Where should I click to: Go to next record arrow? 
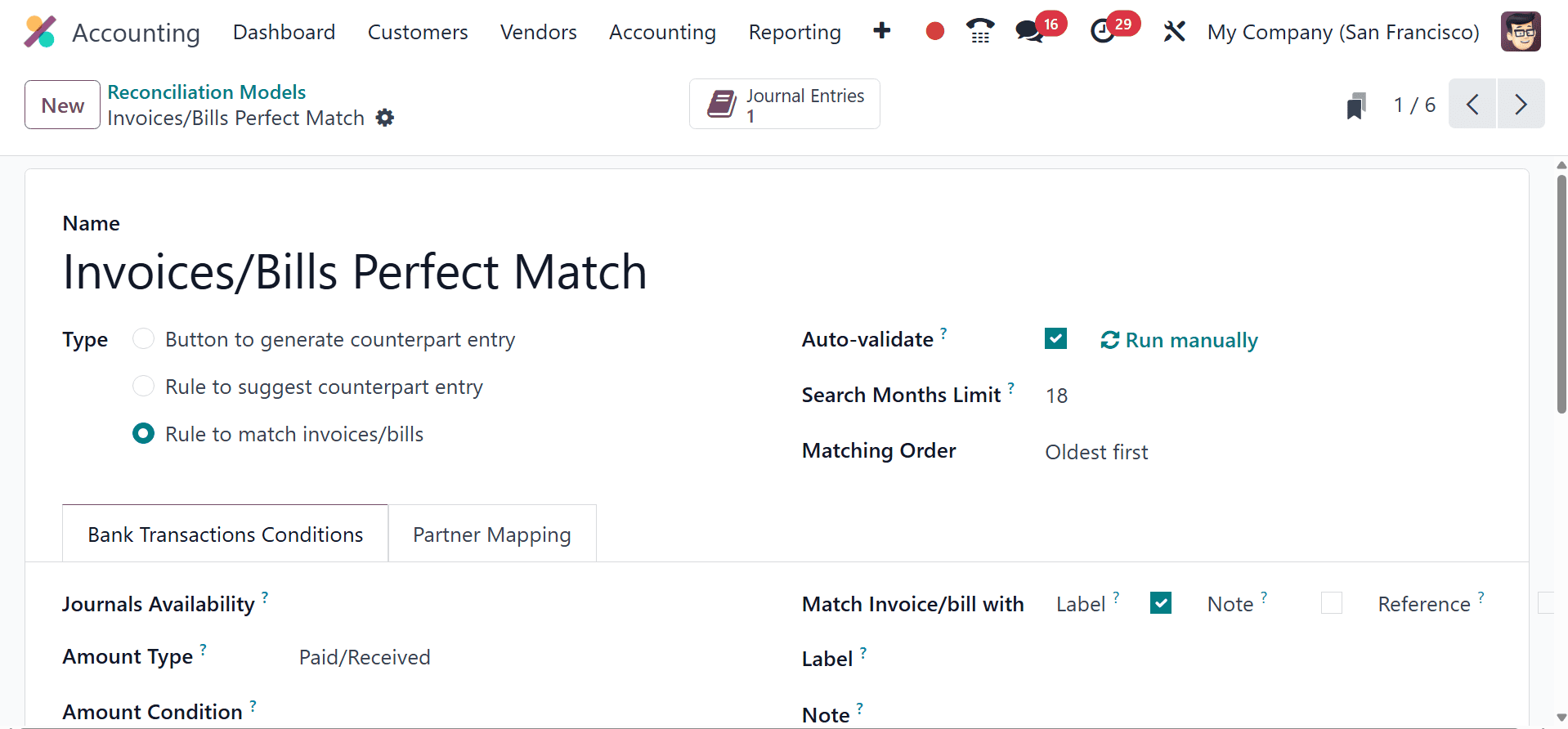(x=1521, y=104)
